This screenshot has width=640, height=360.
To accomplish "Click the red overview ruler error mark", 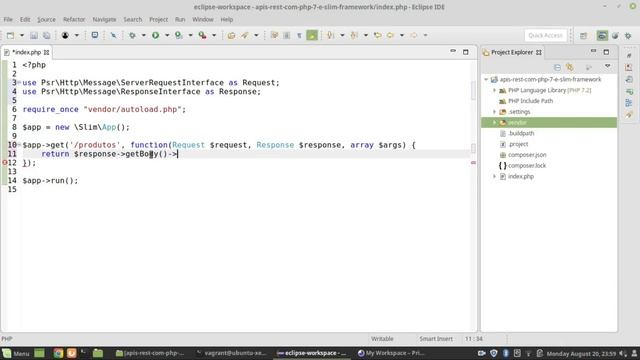I will click(x=473, y=162).
